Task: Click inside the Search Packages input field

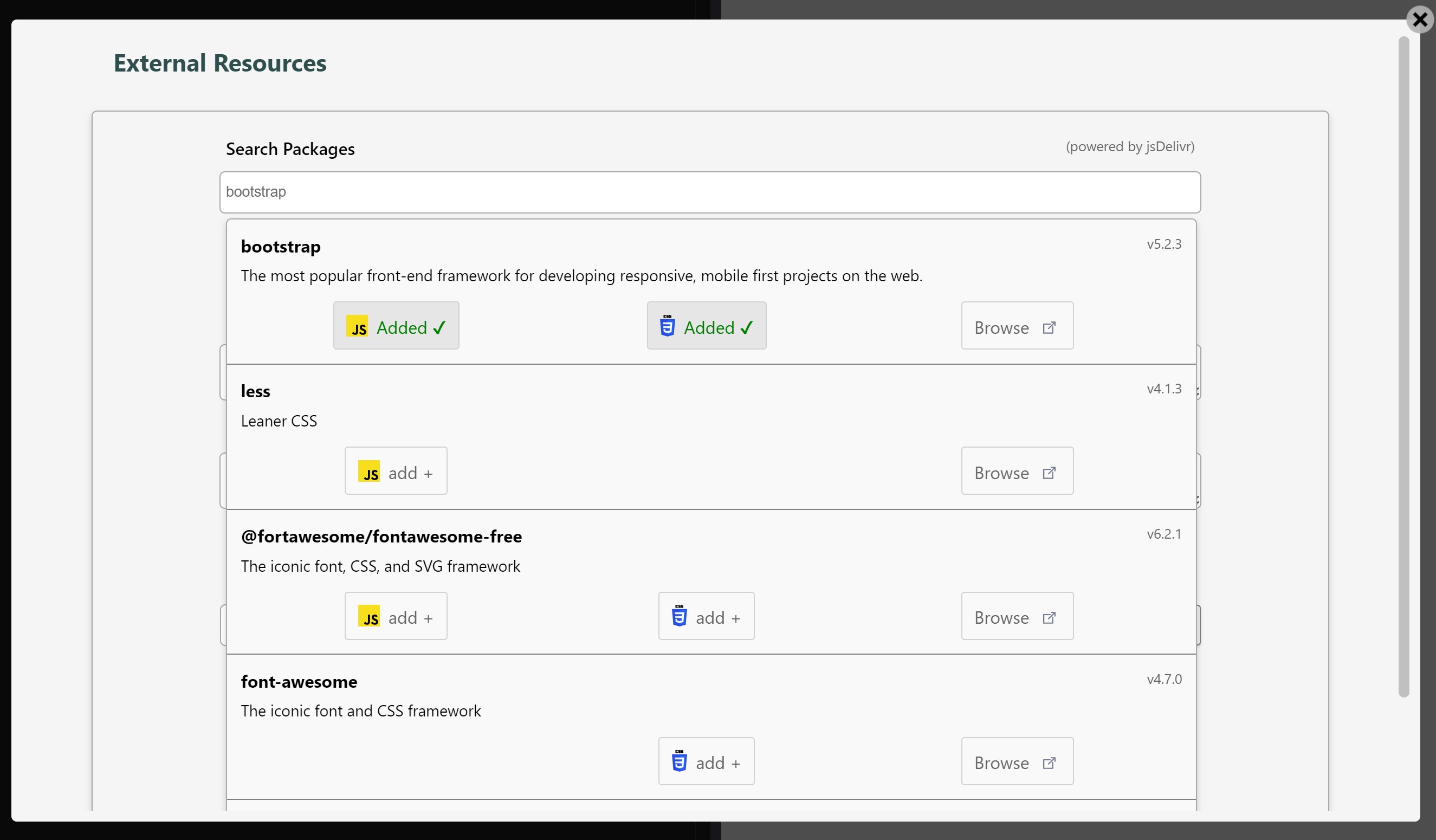Action: 710,192
